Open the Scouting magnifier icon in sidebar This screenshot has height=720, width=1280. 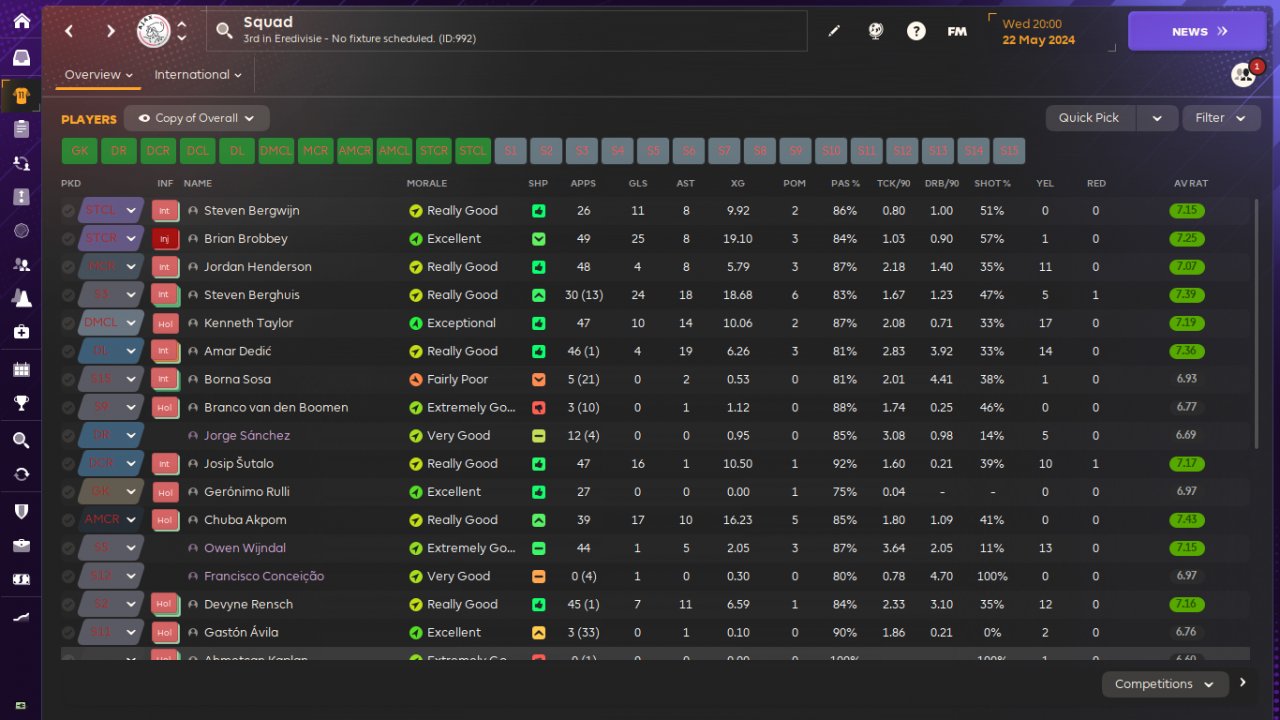21,440
